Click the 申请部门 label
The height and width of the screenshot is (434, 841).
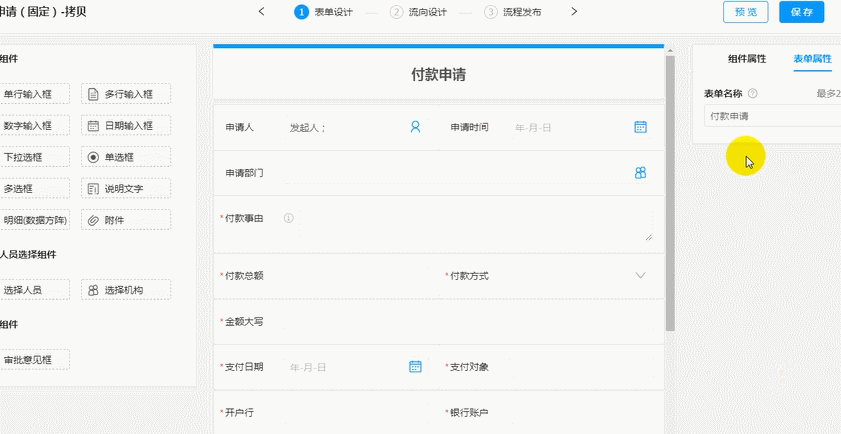coord(244,173)
